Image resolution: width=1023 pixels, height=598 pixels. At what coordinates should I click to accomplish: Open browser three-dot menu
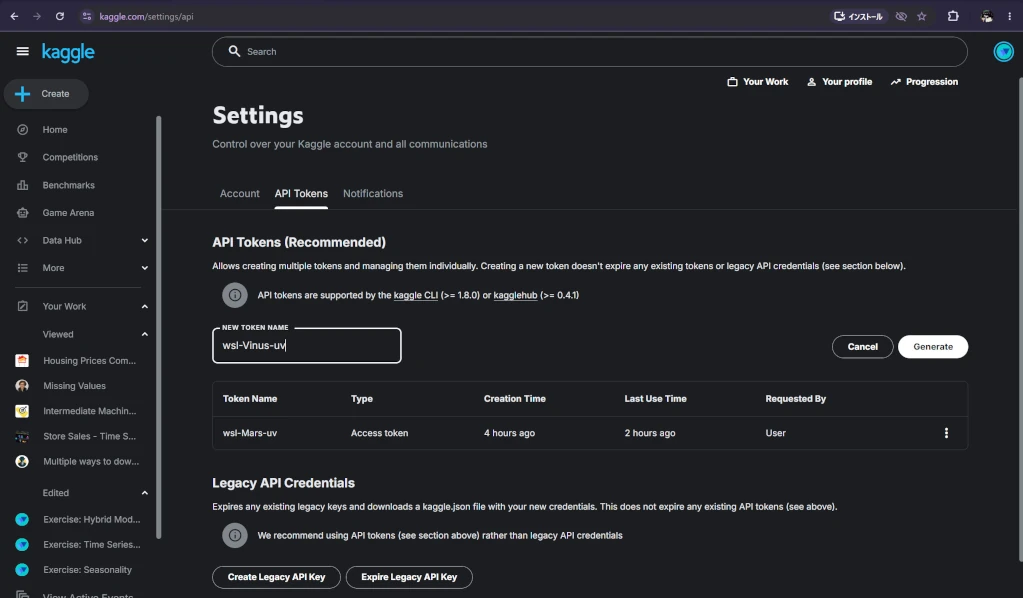[x=1009, y=16]
